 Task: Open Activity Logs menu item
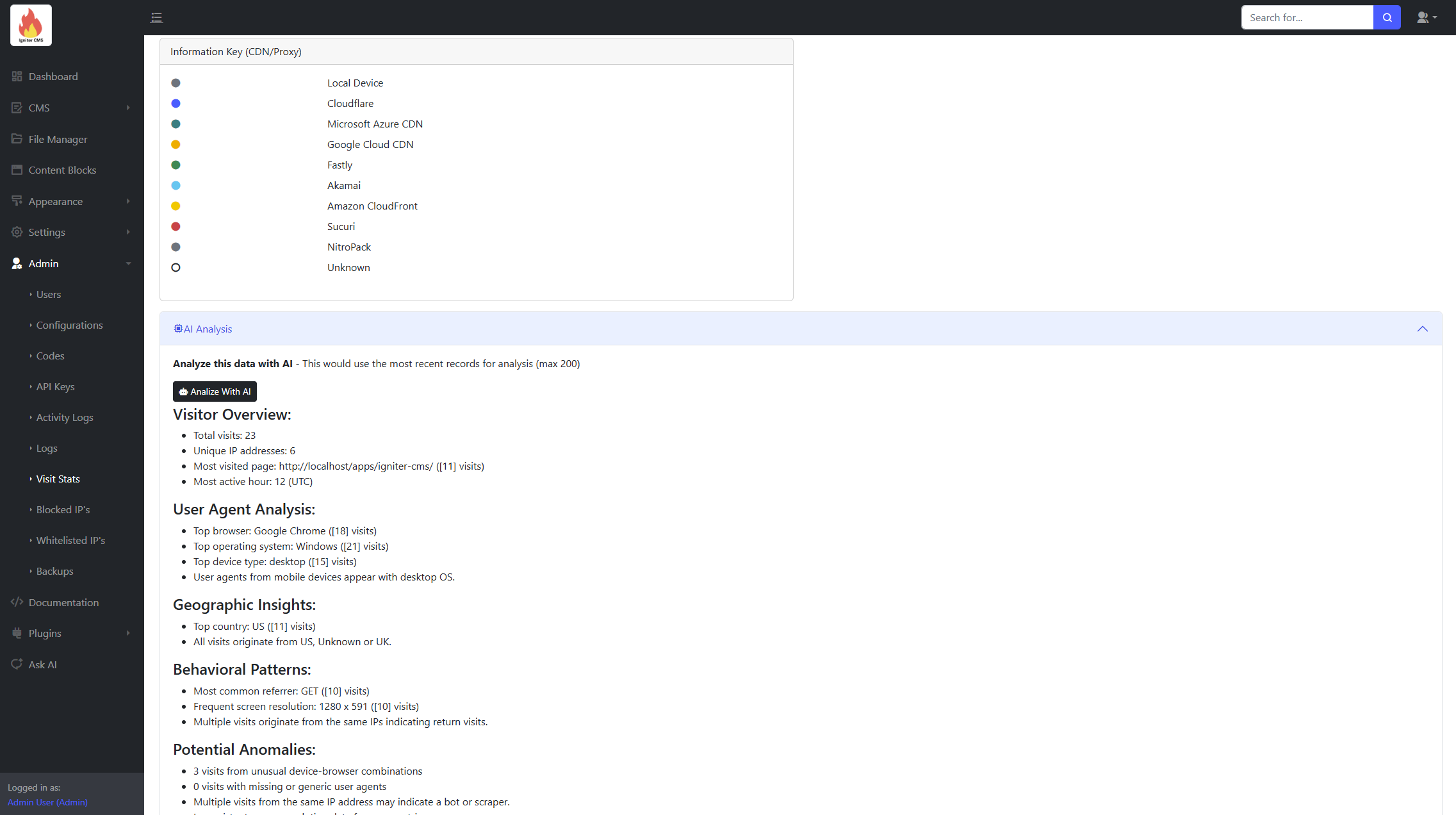tap(65, 417)
